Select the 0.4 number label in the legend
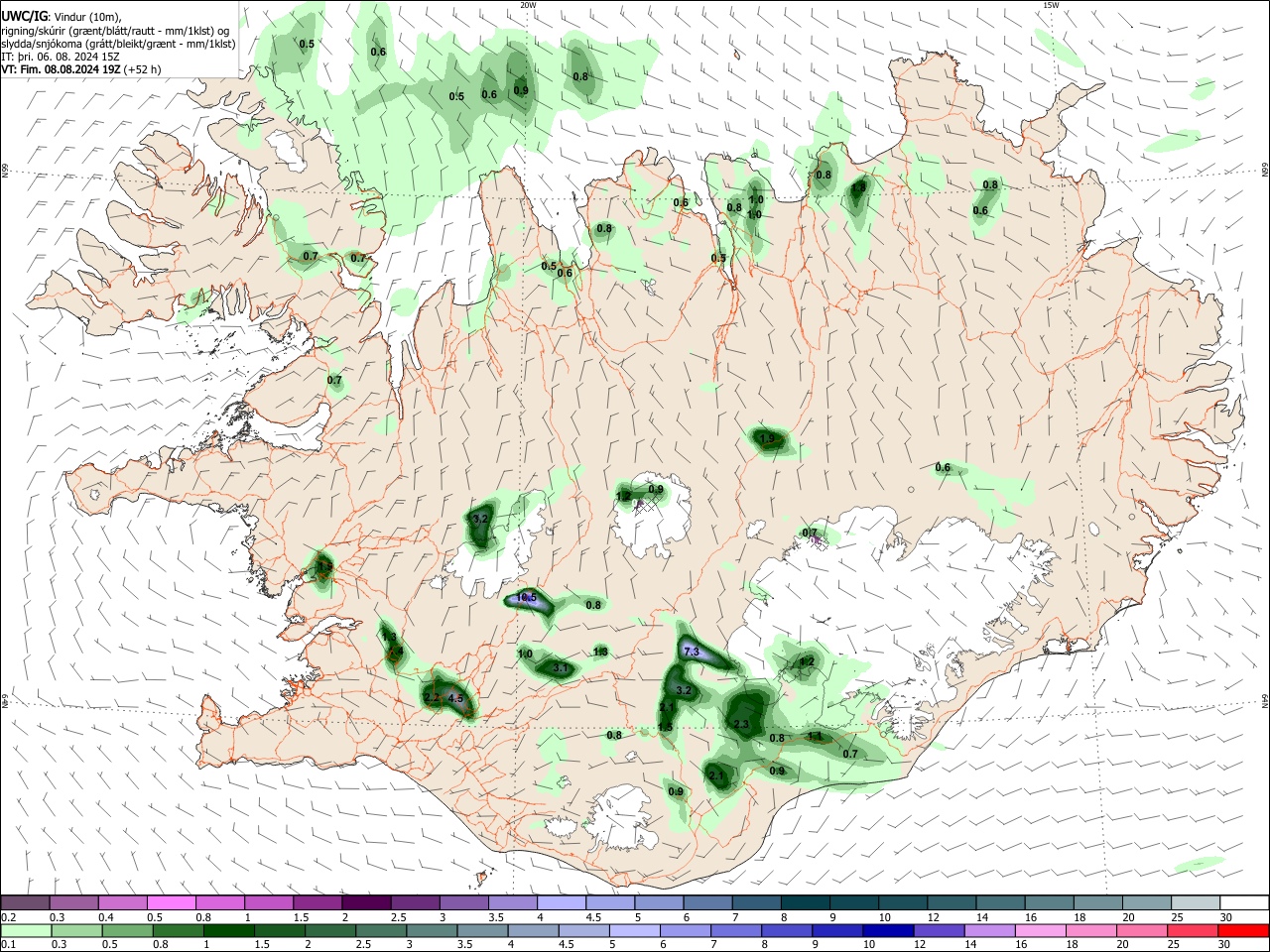 [106, 917]
